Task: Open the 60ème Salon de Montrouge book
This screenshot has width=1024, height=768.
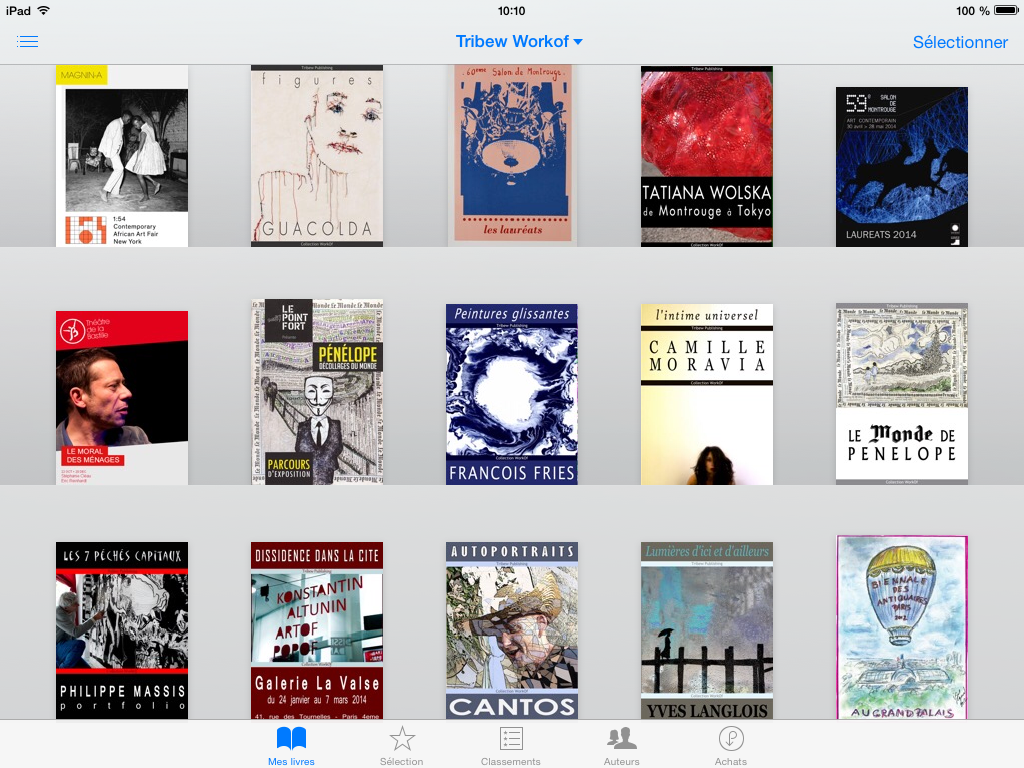Action: 513,156
